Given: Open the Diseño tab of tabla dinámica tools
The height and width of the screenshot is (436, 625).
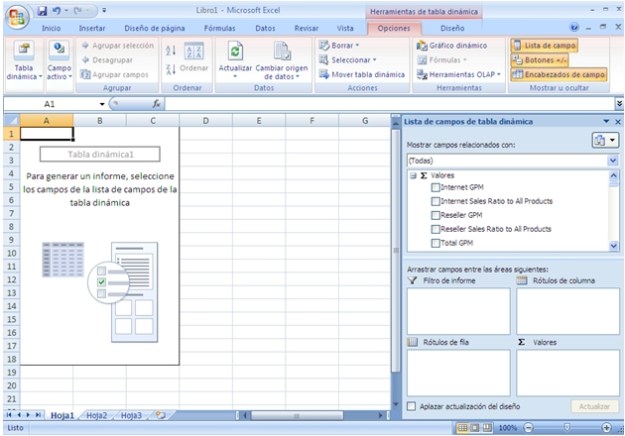Looking at the screenshot, I should pyautogui.click(x=452, y=29).
